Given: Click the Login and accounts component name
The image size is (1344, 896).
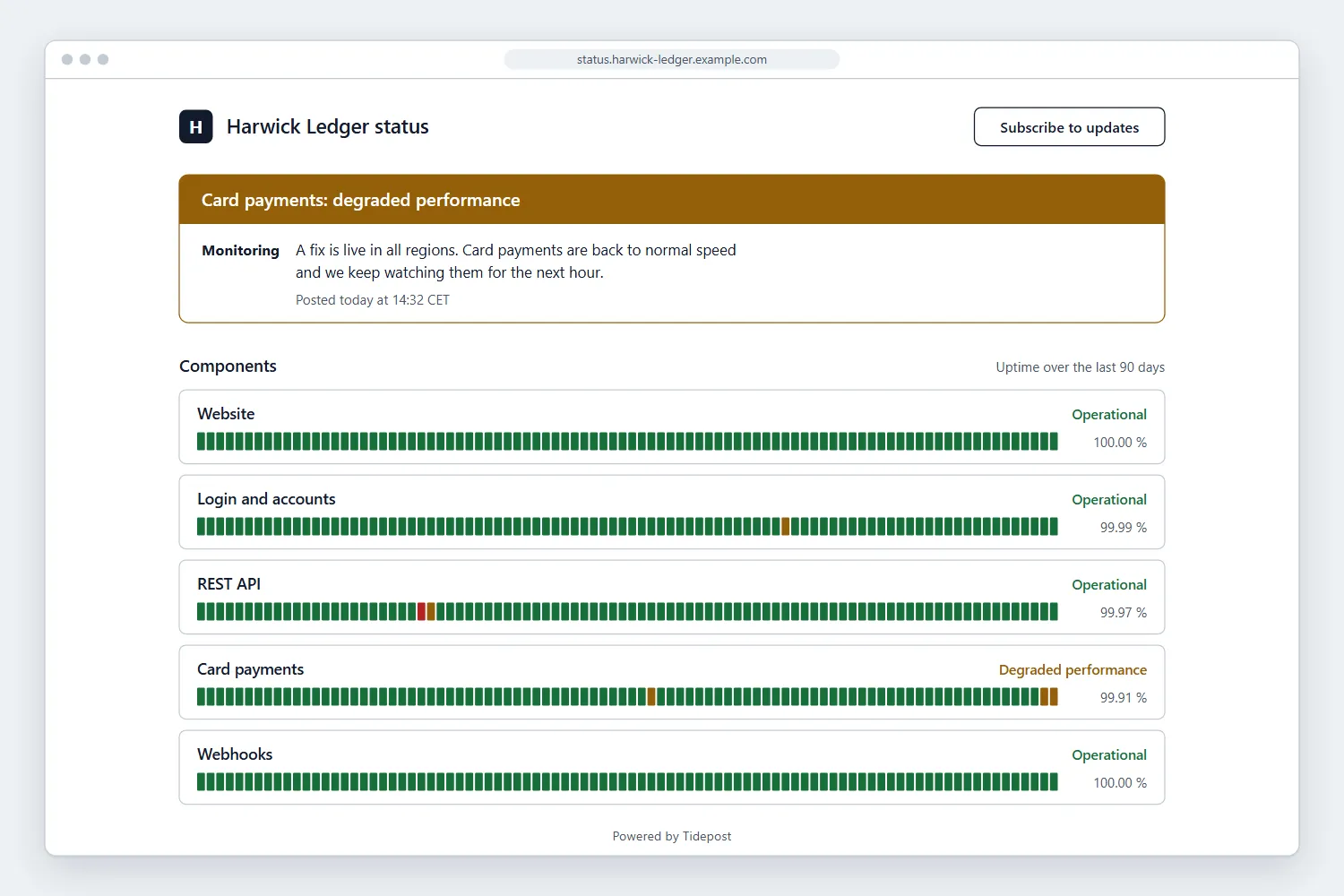Looking at the screenshot, I should click(266, 499).
